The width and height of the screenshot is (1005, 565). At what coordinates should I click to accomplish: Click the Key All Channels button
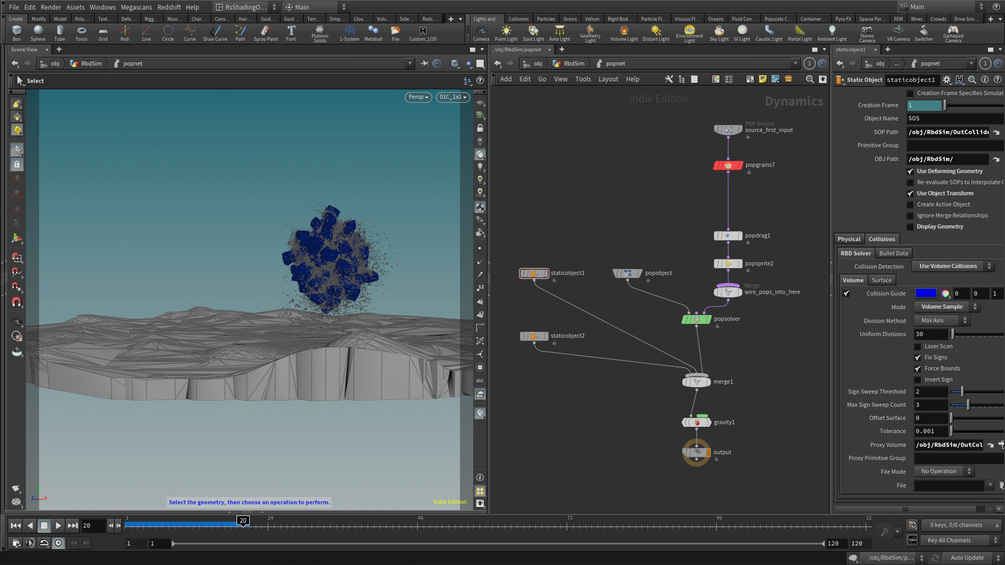point(949,540)
